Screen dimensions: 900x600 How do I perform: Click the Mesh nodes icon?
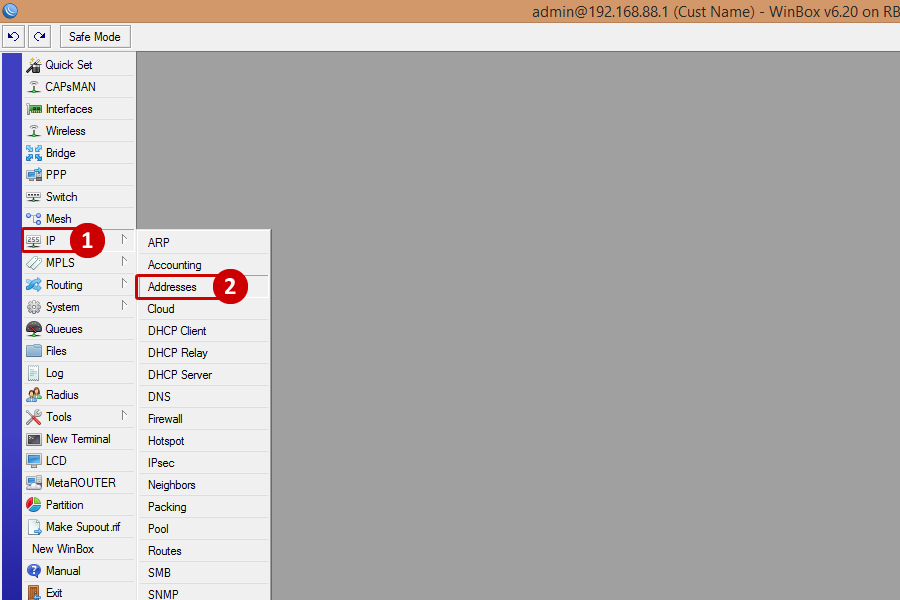34,219
